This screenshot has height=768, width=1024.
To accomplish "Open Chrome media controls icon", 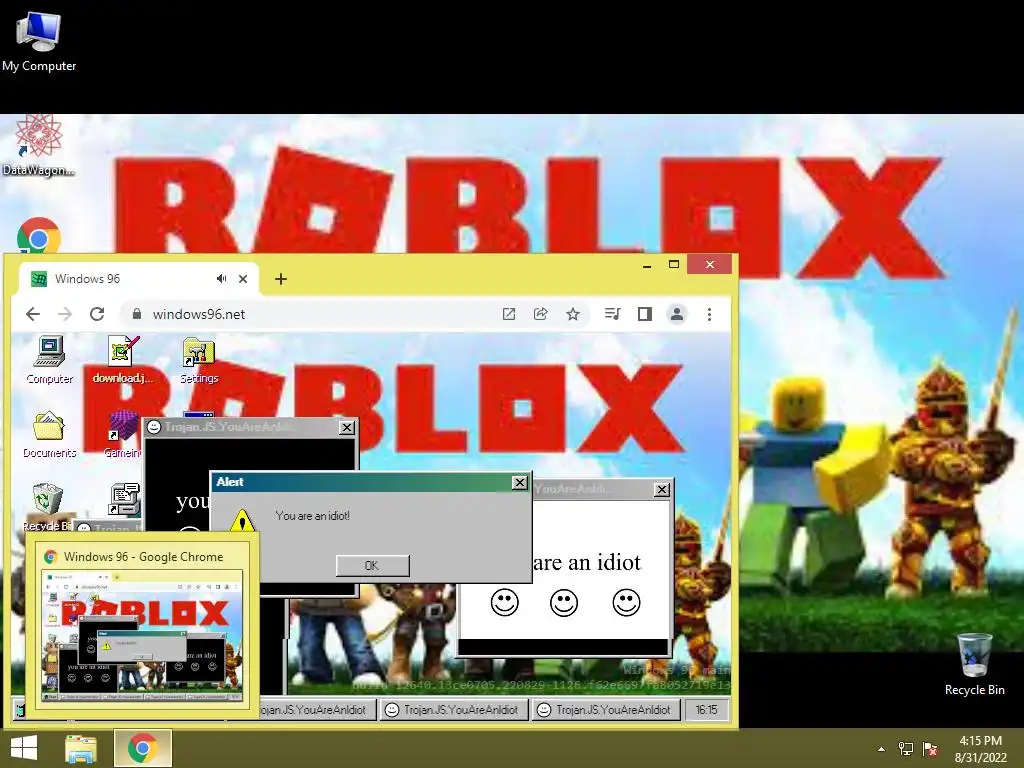I will 612,314.
